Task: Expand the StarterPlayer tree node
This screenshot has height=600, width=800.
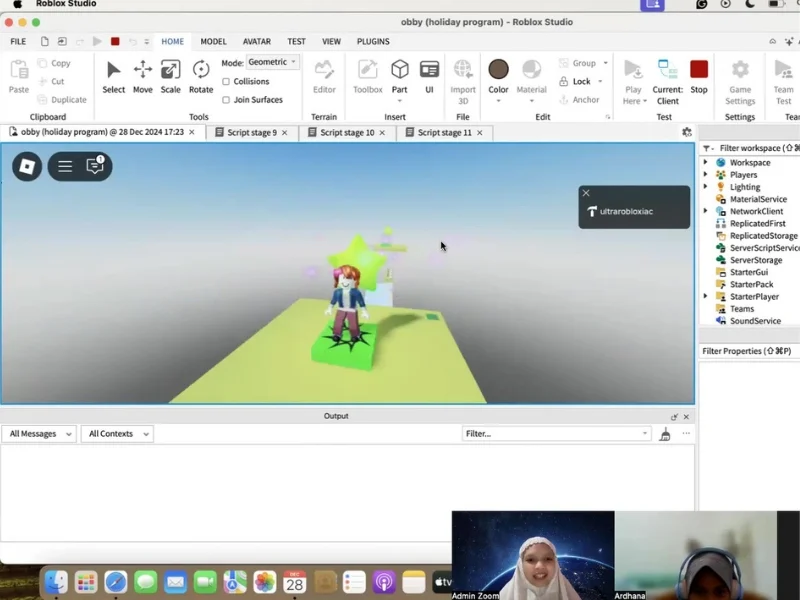Action: [x=706, y=296]
